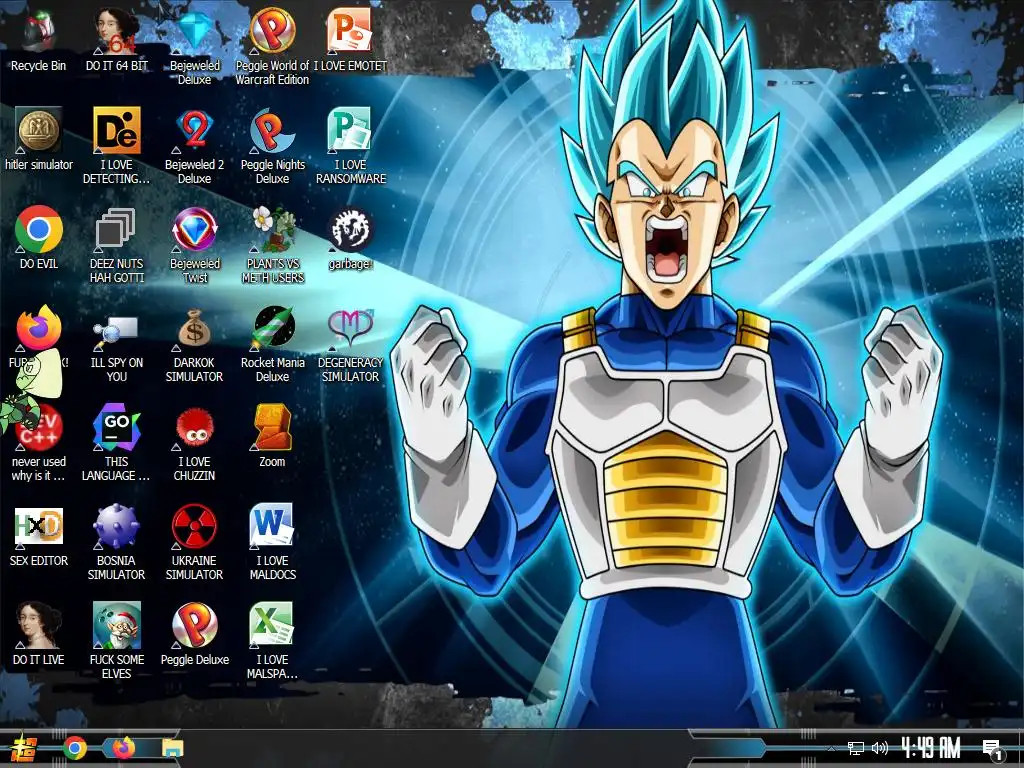Launch the UKRAINE SIMULATOR radiation icon
This screenshot has width=1024, height=768.
point(195,542)
